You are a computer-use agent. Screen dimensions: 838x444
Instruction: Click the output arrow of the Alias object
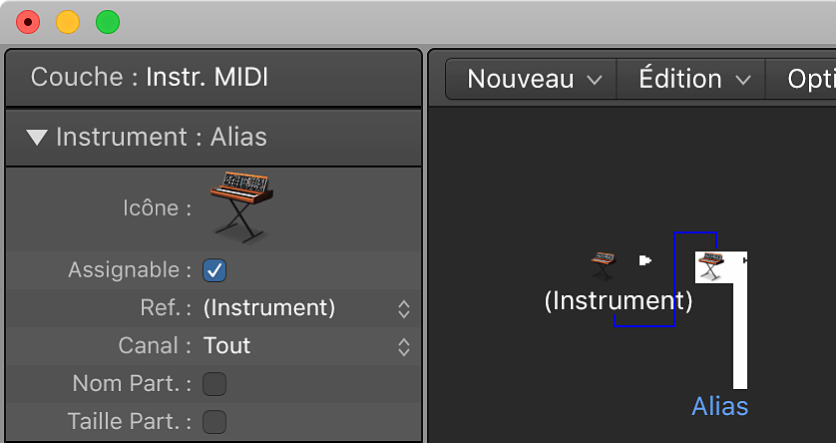pyautogui.click(x=743, y=260)
